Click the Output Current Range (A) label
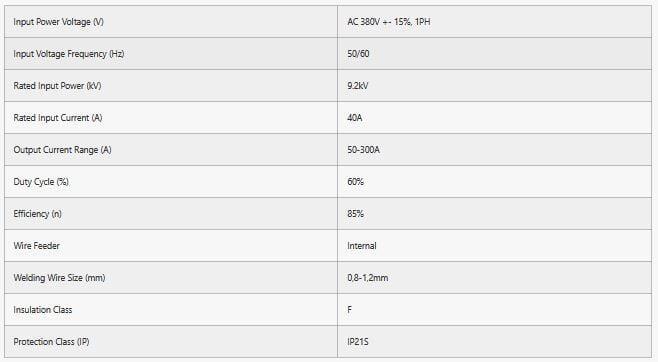This screenshot has width=658, height=362. coord(62,150)
